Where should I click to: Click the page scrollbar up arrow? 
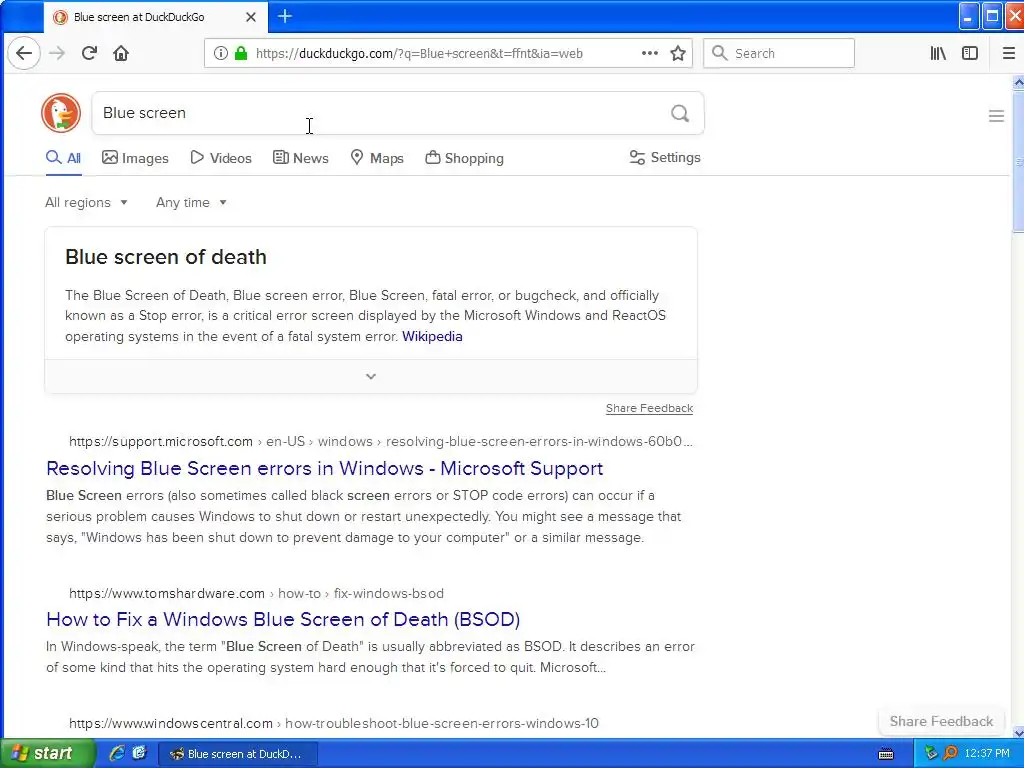tap(1018, 82)
